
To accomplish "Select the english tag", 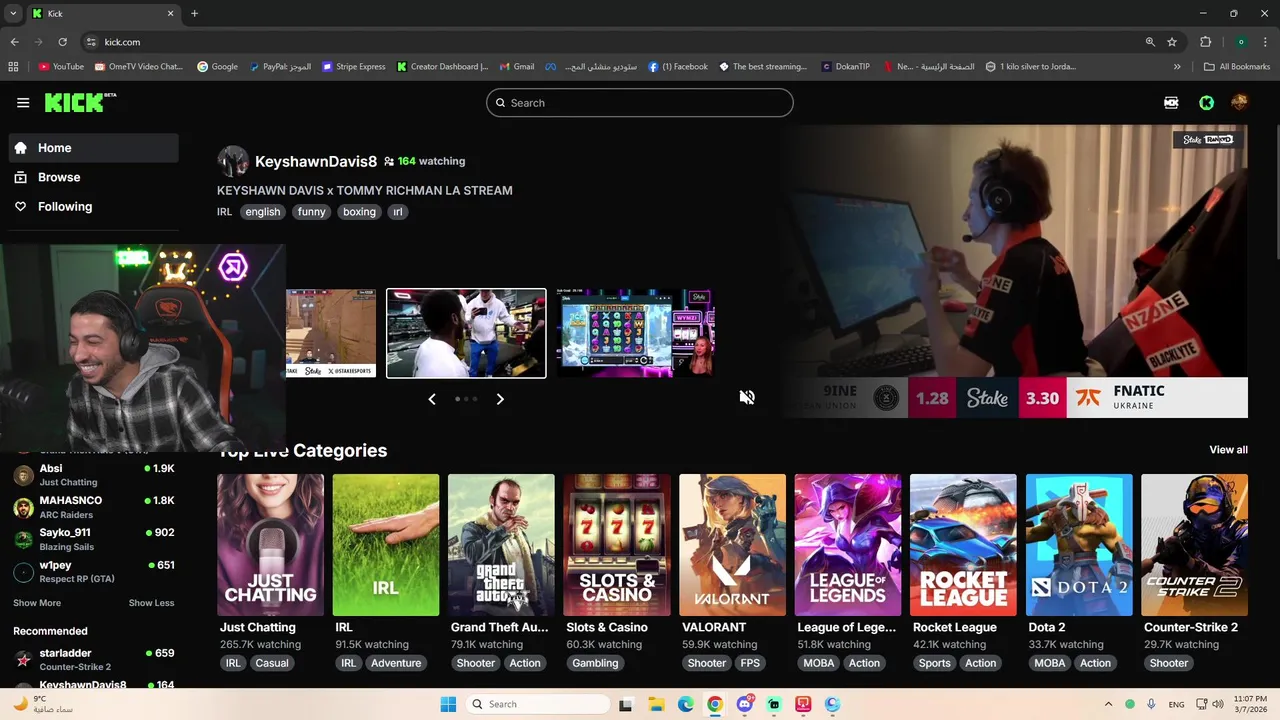I will [263, 212].
